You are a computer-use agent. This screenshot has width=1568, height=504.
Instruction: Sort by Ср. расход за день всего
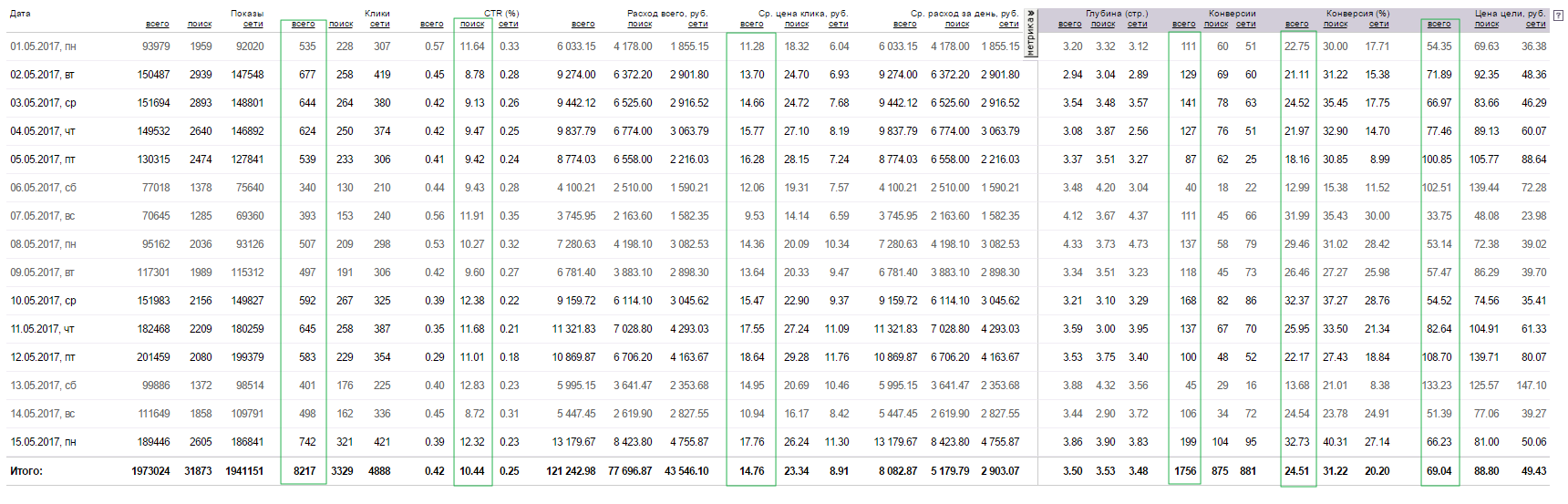905,25
